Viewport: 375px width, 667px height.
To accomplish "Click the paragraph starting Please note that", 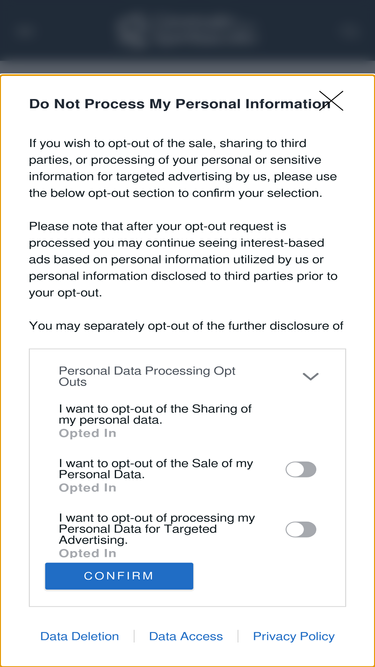I will [x=183, y=260].
